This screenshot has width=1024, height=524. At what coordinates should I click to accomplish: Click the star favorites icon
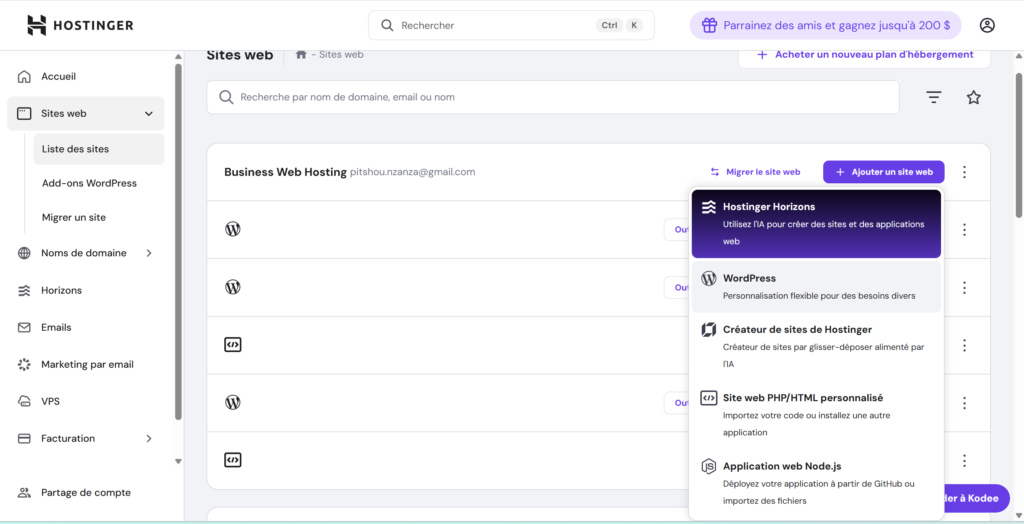(973, 97)
